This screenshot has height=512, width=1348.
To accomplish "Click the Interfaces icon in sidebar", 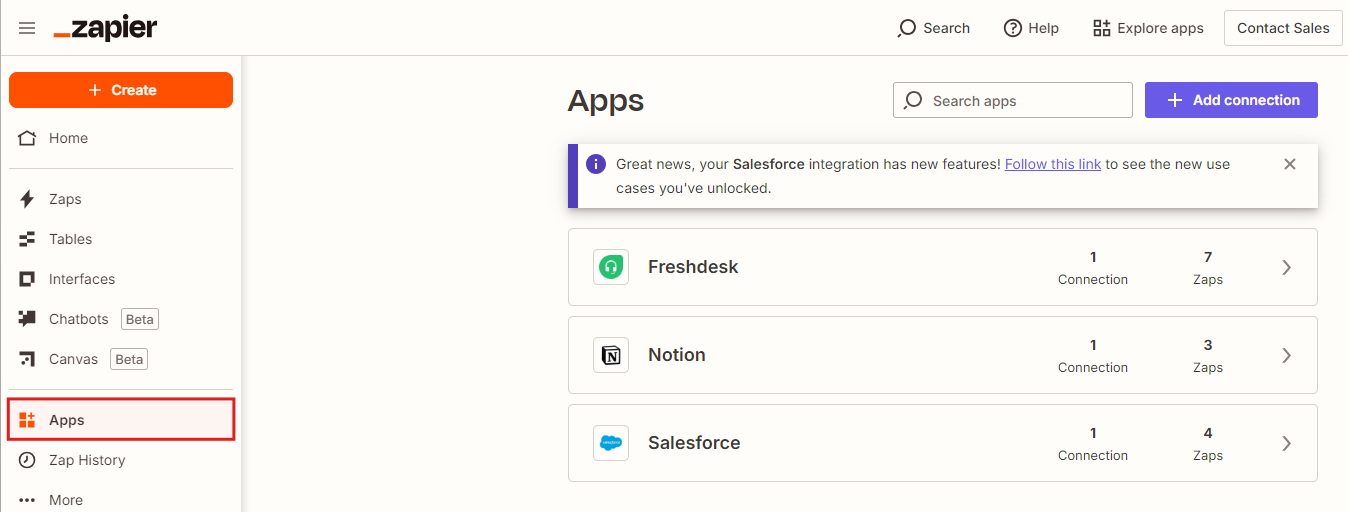I will tap(27, 279).
